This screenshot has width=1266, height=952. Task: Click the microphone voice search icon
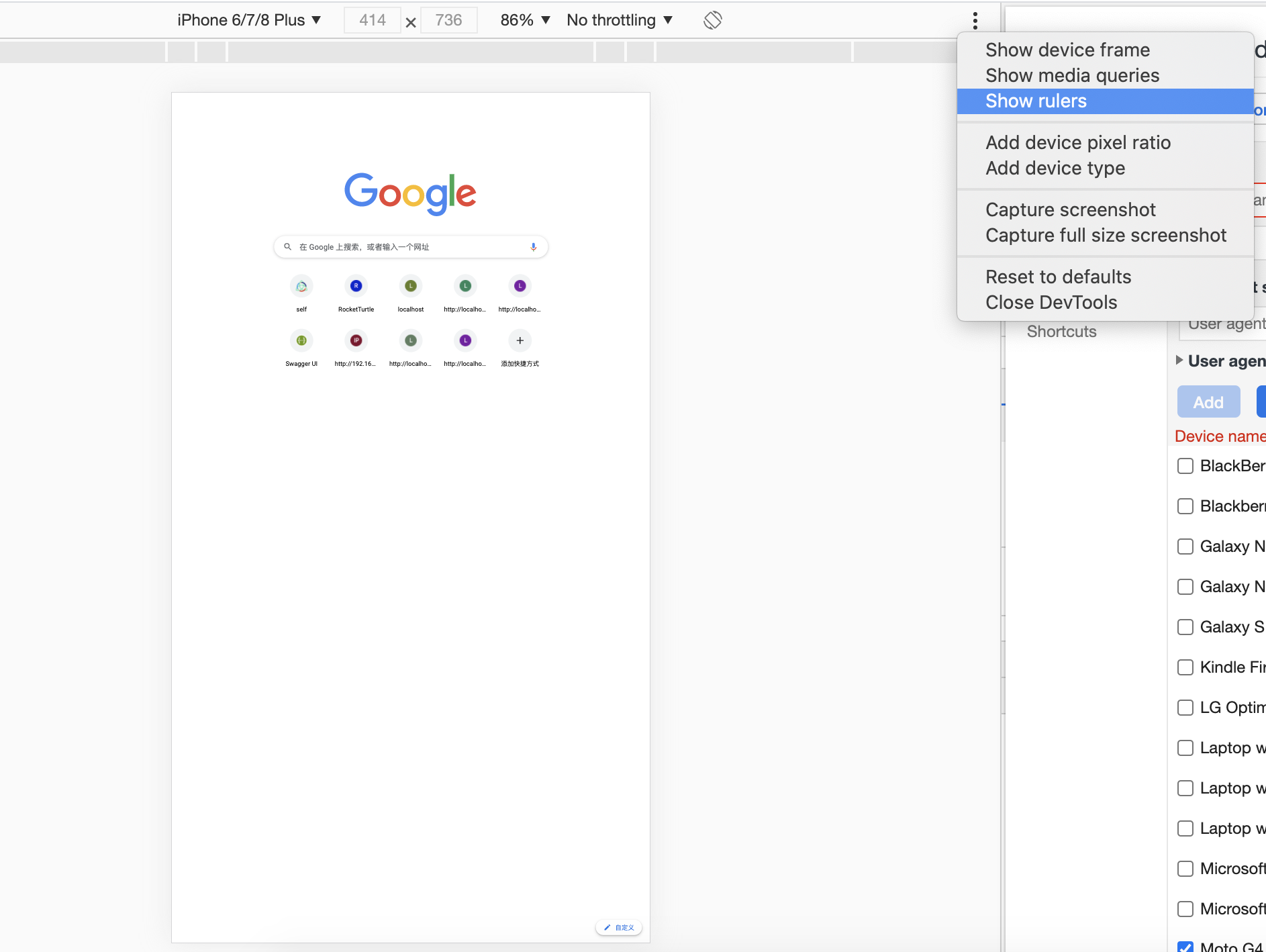(534, 247)
